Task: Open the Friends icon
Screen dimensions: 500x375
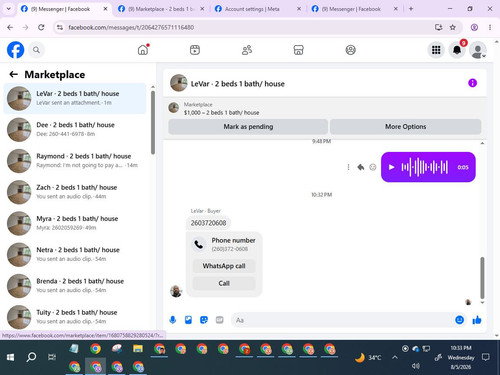Action: point(247,50)
